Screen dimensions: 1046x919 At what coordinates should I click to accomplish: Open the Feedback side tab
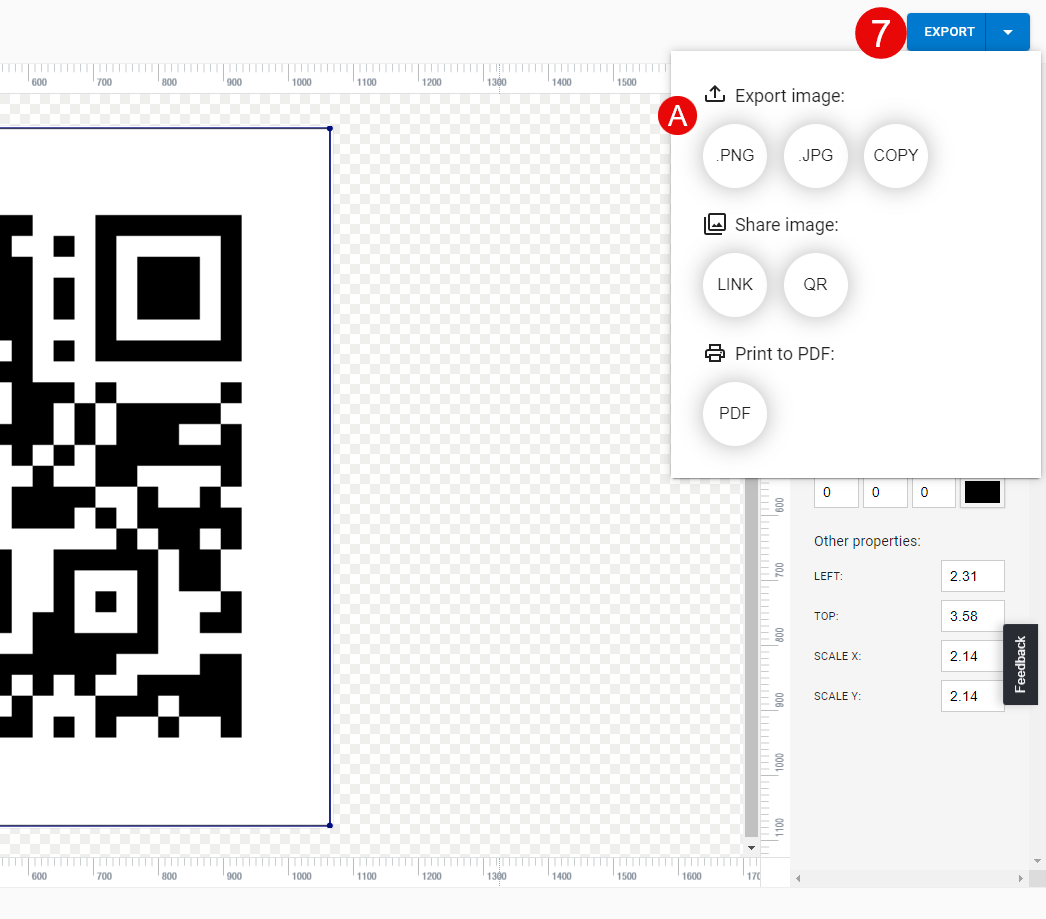(x=1020, y=664)
